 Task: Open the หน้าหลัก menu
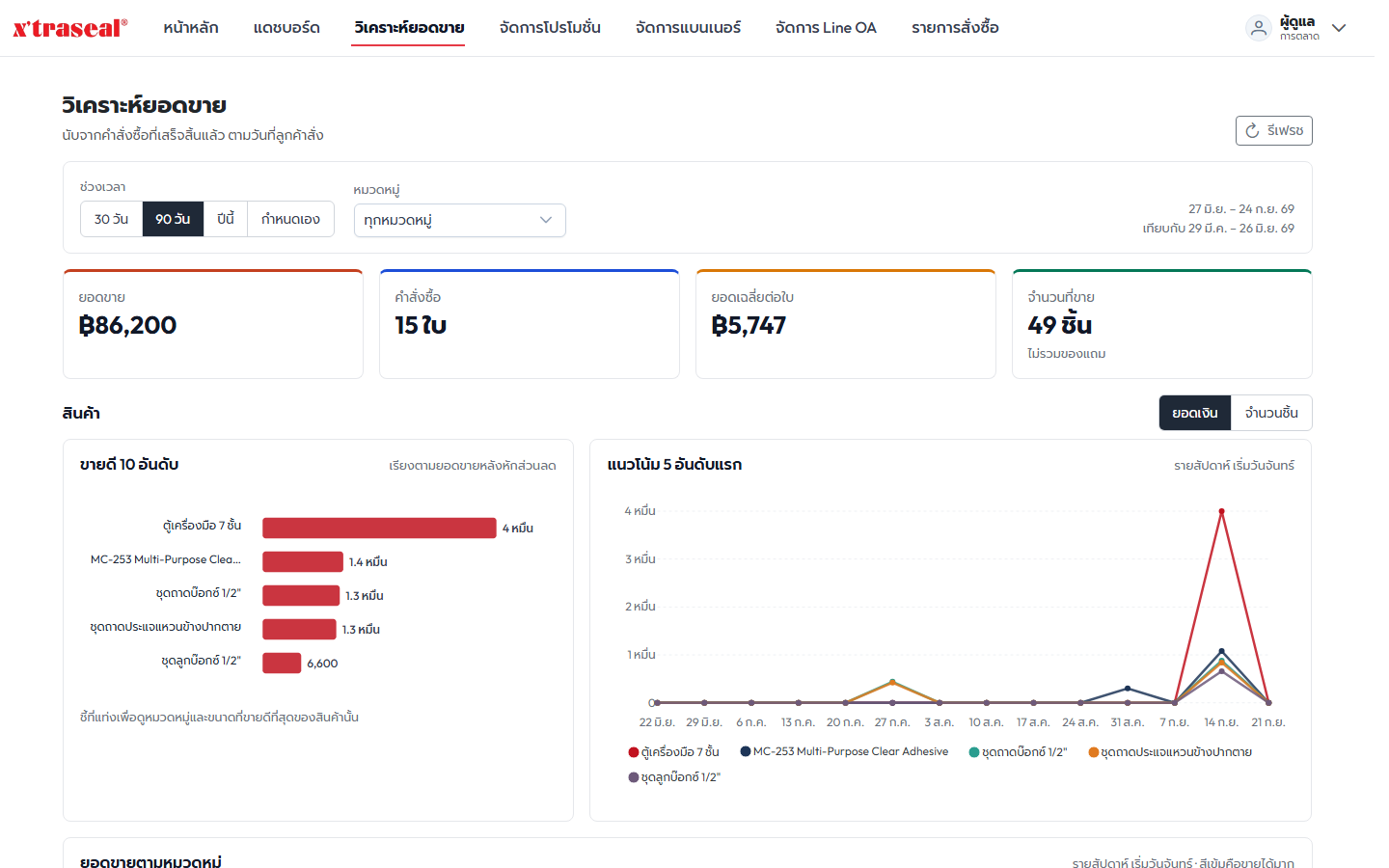[x=191, y=28]
